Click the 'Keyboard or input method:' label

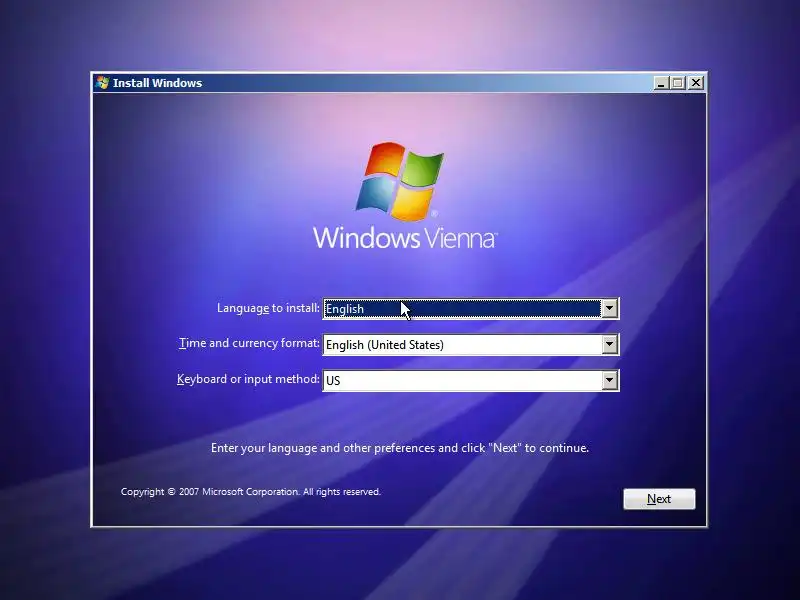(x=248, y=379)
